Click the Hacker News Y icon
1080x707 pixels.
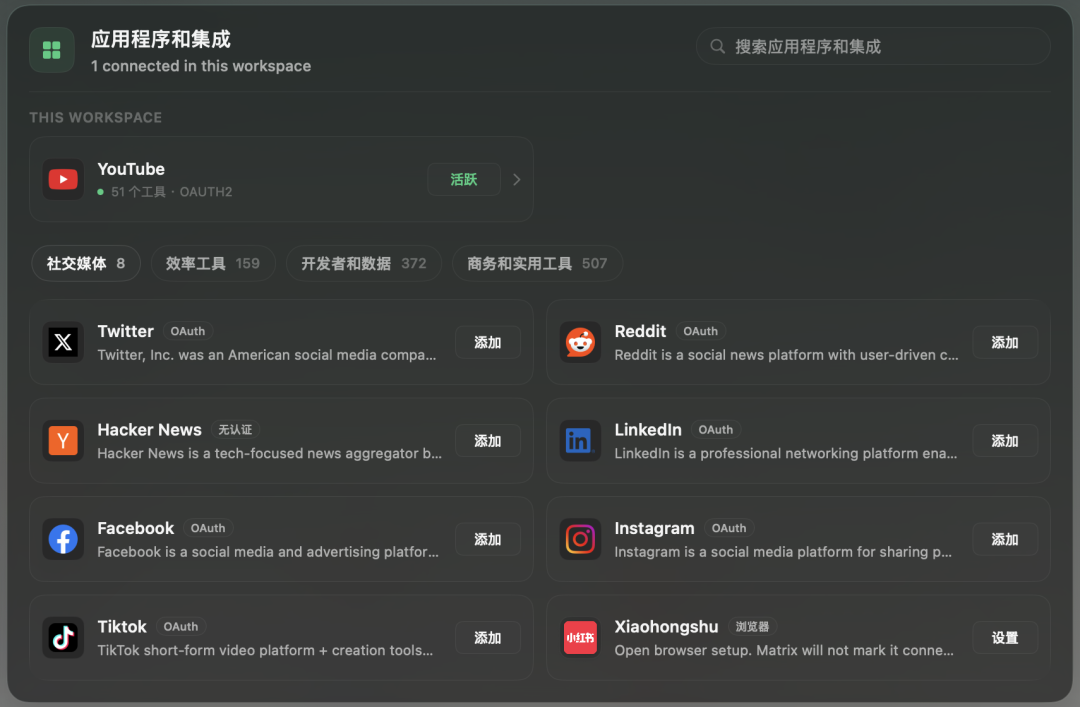(63, 440)
